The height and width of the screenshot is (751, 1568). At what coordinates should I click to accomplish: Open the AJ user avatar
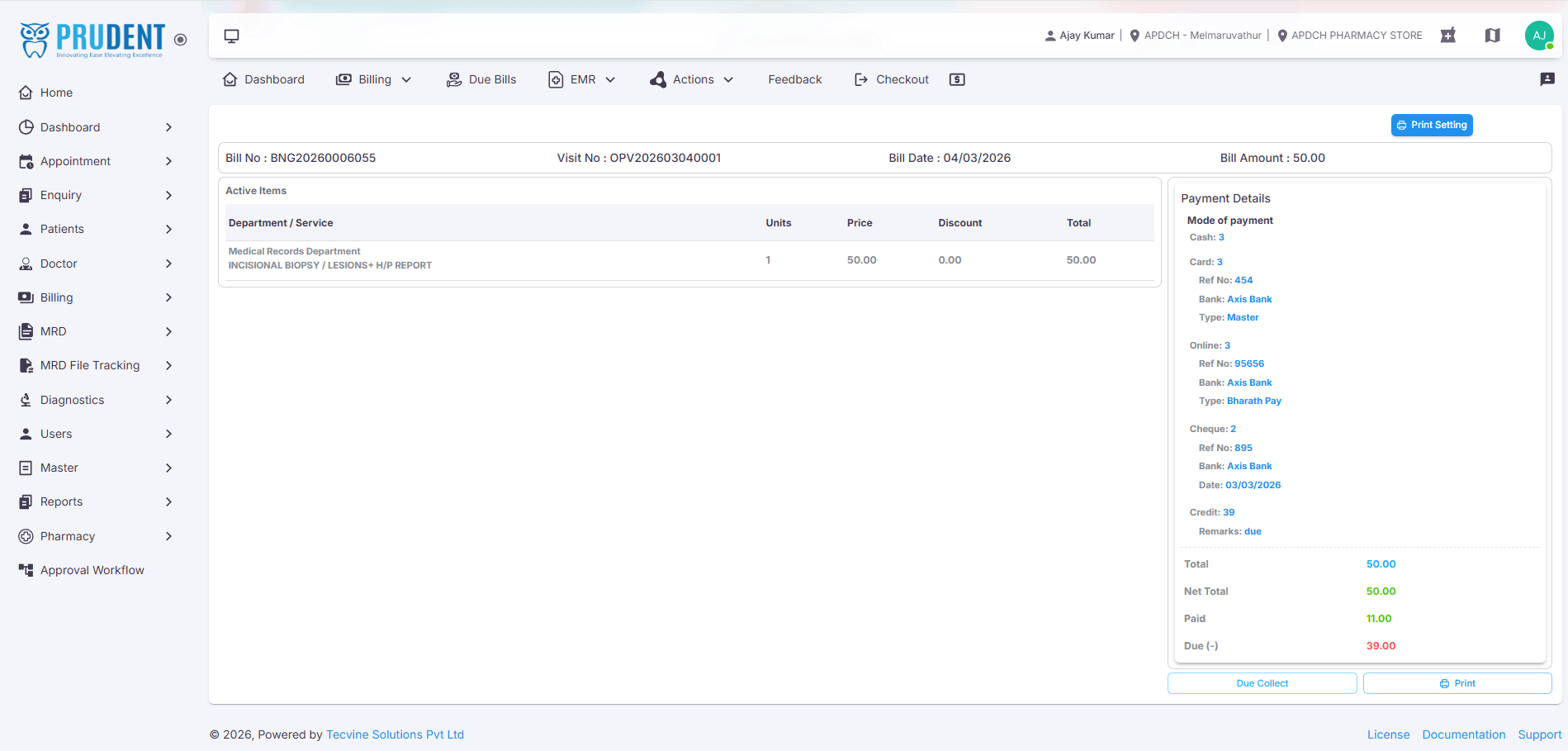[1539, 36]
